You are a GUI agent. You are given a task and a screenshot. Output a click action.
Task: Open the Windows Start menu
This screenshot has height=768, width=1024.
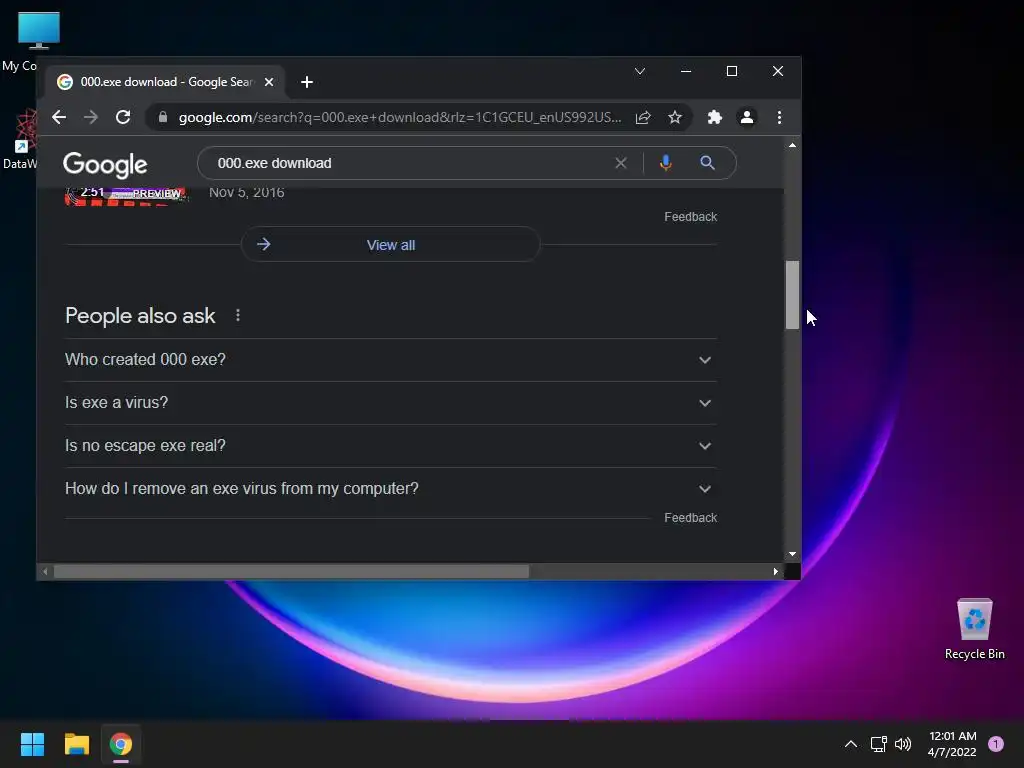click(x=32, y=744)
